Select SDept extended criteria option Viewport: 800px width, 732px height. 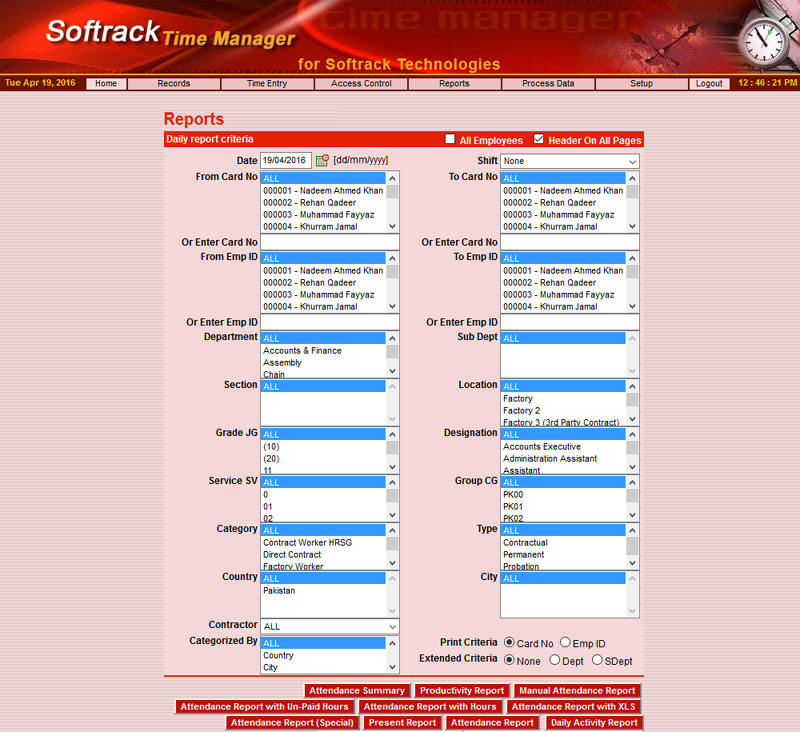[x=597, y=660]
